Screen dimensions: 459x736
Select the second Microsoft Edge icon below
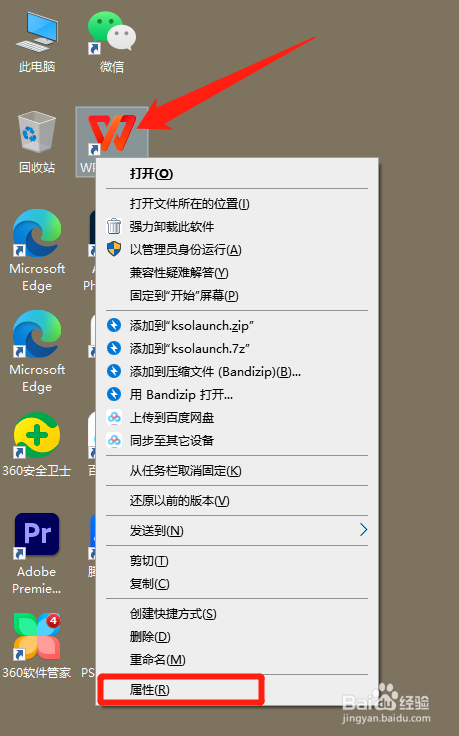click(37, 352)
